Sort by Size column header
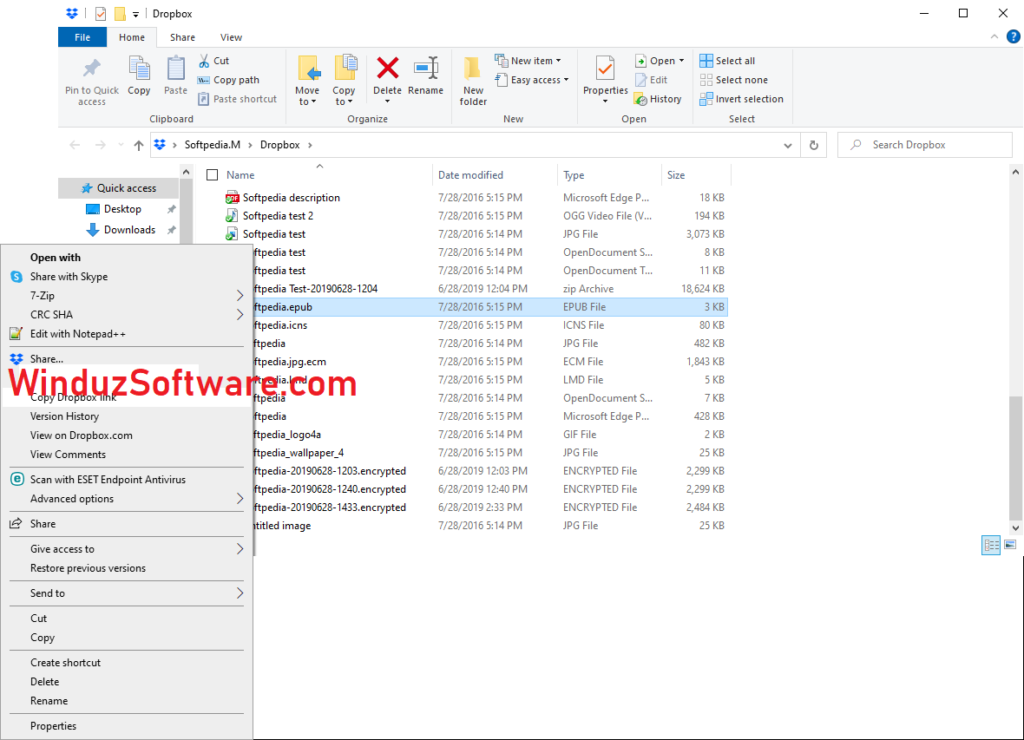 tap(696, 175)
